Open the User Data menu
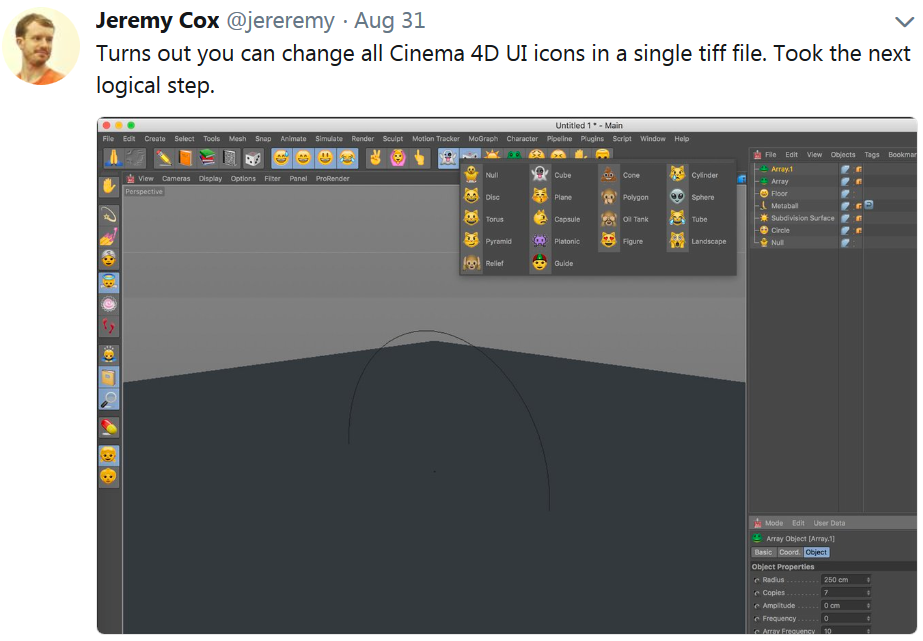The height and width of the screenshot is (641, 923). pos(829,523)
